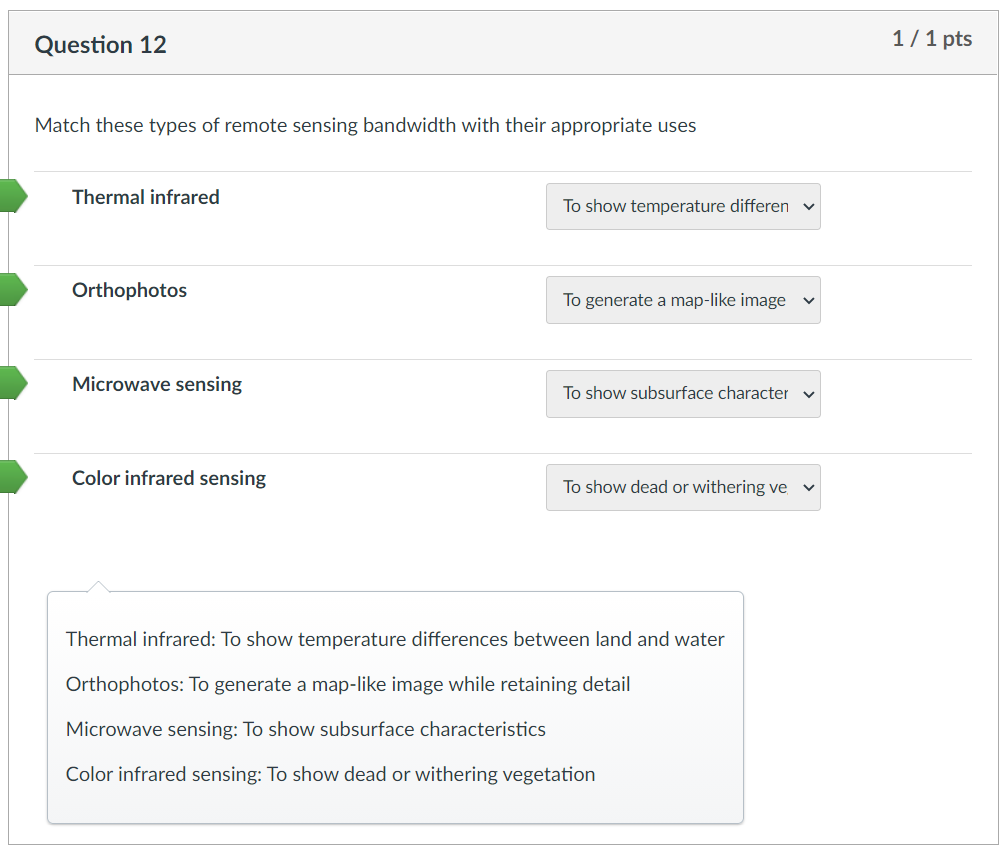The width and height of the screenshot is (1007, 846).
Task: Select the bold Orthophotos row label
Action: tap(129, 291)
